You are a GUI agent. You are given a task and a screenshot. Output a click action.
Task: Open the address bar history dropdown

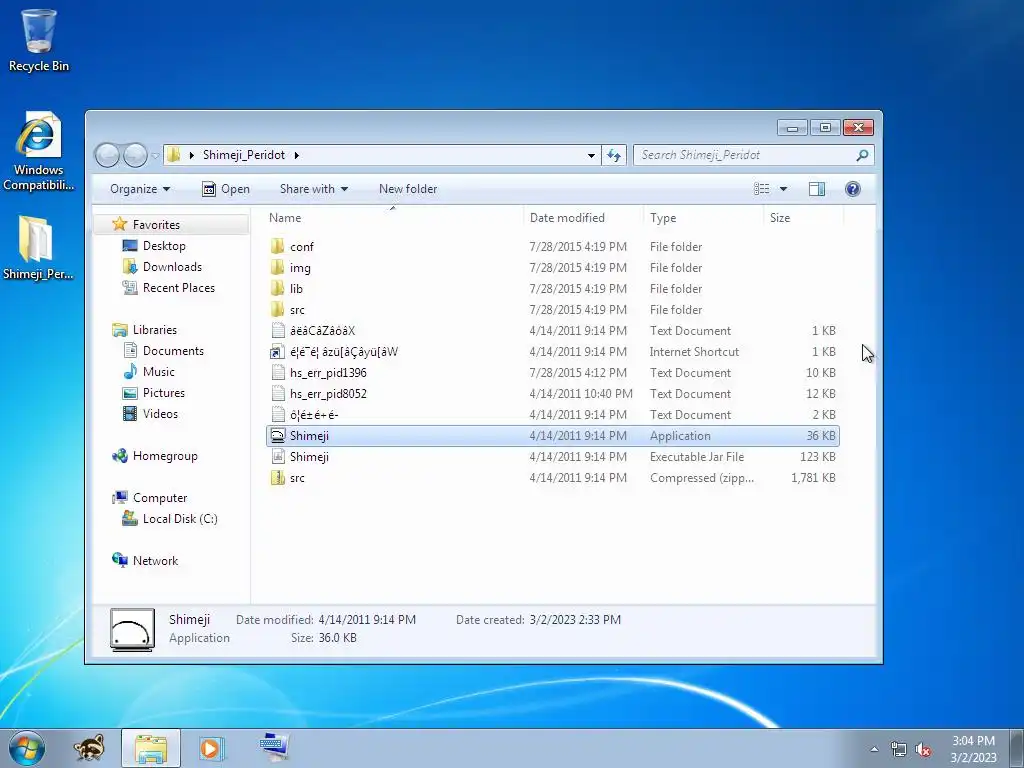coord(591,155)
